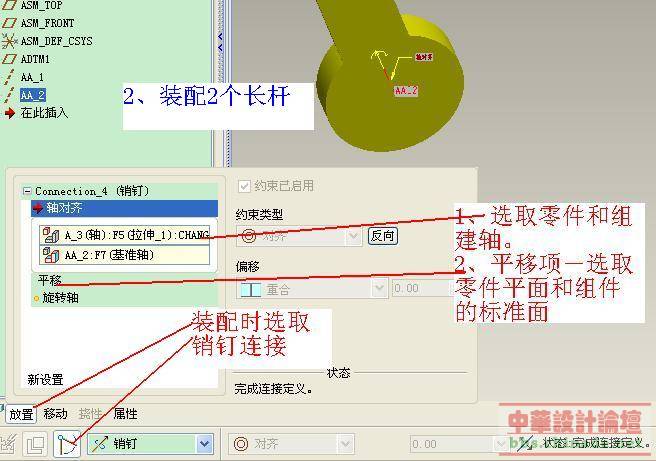Click the AA_2 axis label in 3D view

[406, 90]
